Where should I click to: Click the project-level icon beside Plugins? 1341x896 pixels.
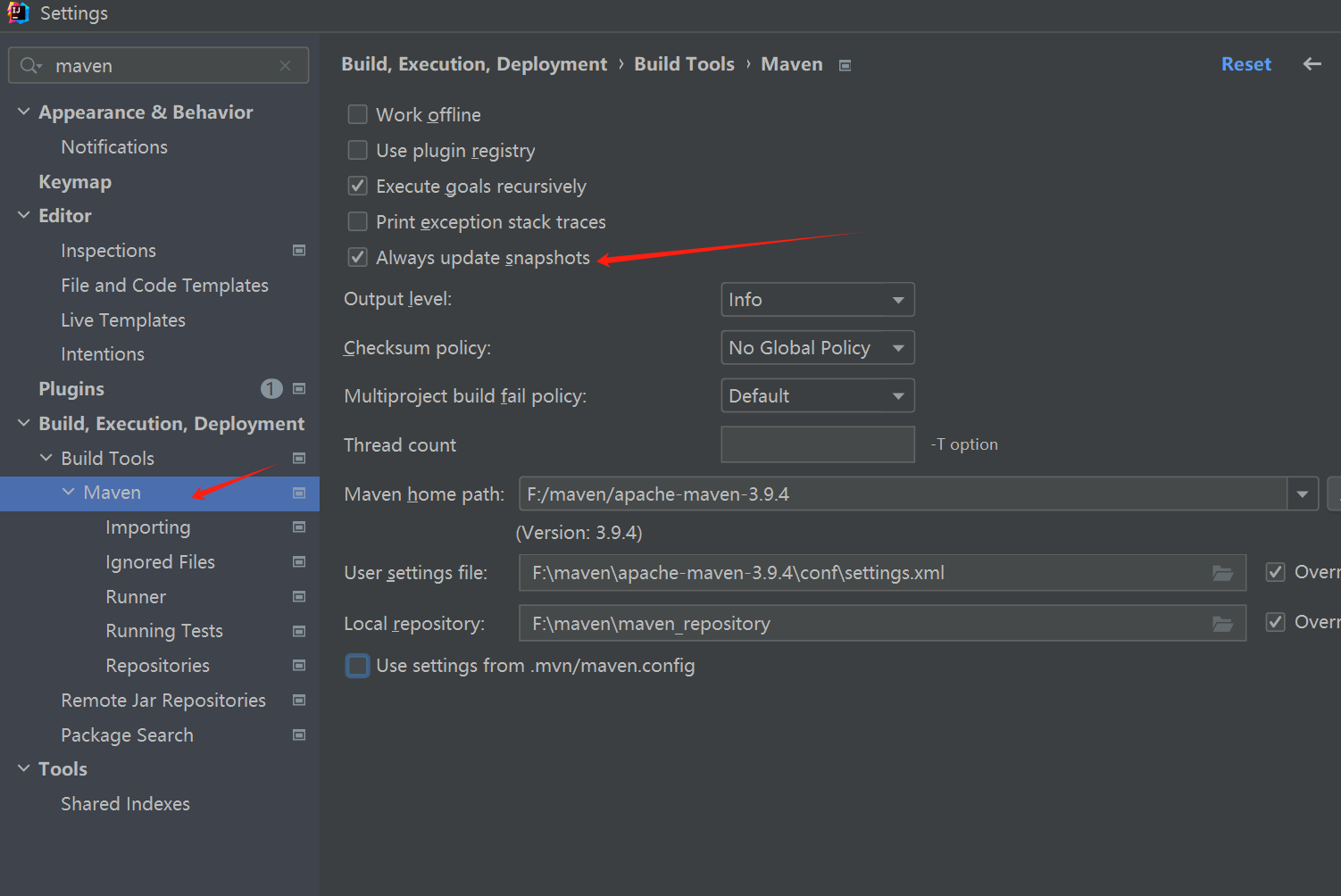click(299, 389)
